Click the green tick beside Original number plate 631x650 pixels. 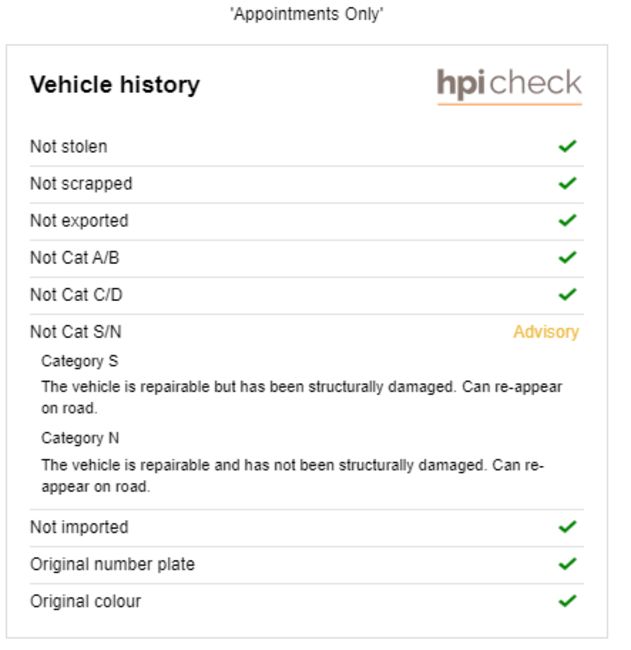[567, 564]
